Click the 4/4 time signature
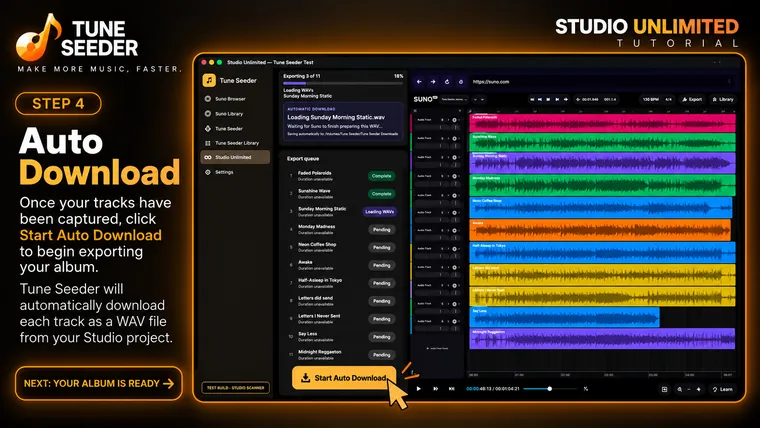 click(668, 99)
